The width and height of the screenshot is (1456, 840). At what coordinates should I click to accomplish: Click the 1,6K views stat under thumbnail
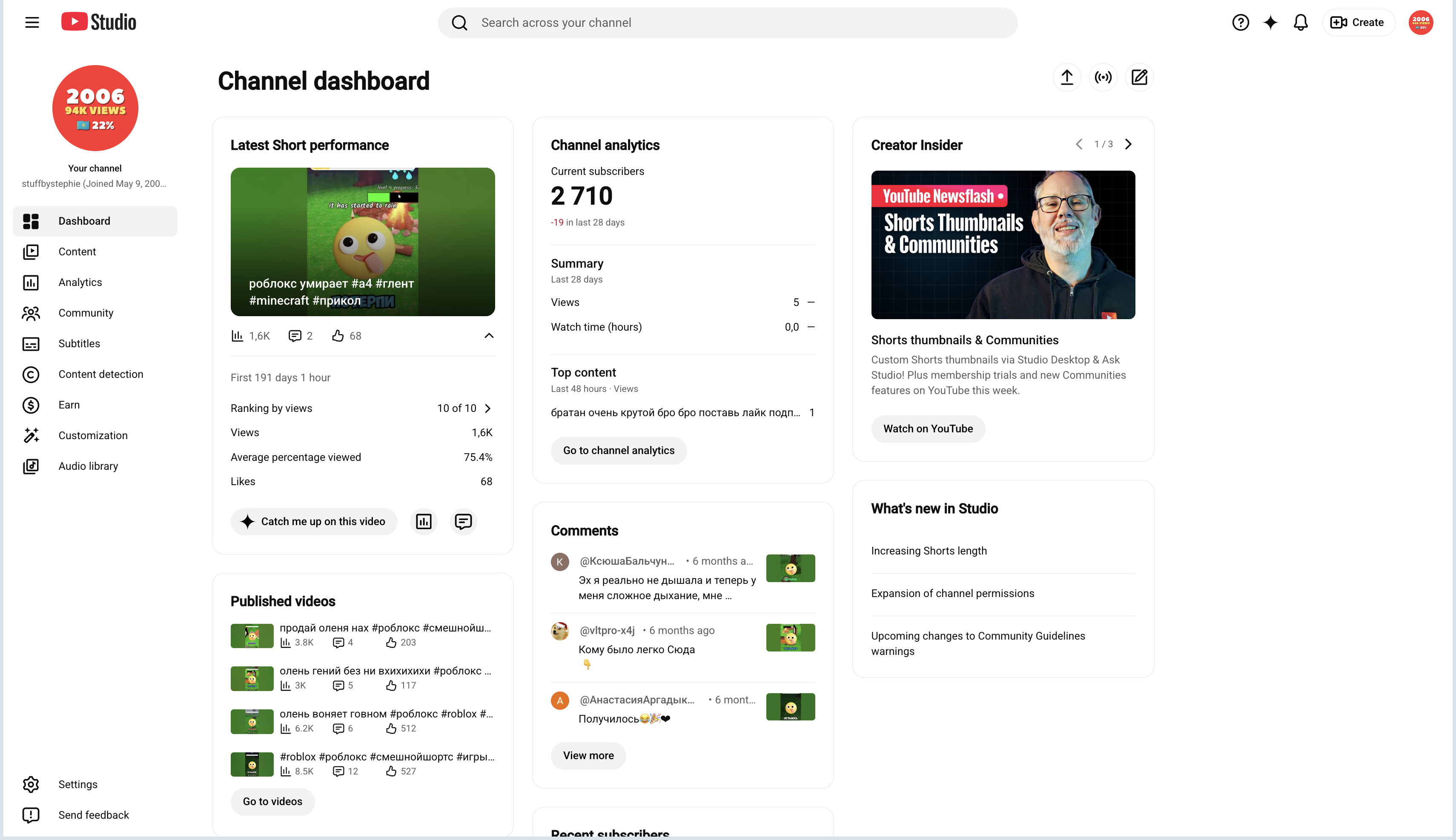[x=250, y=336]
